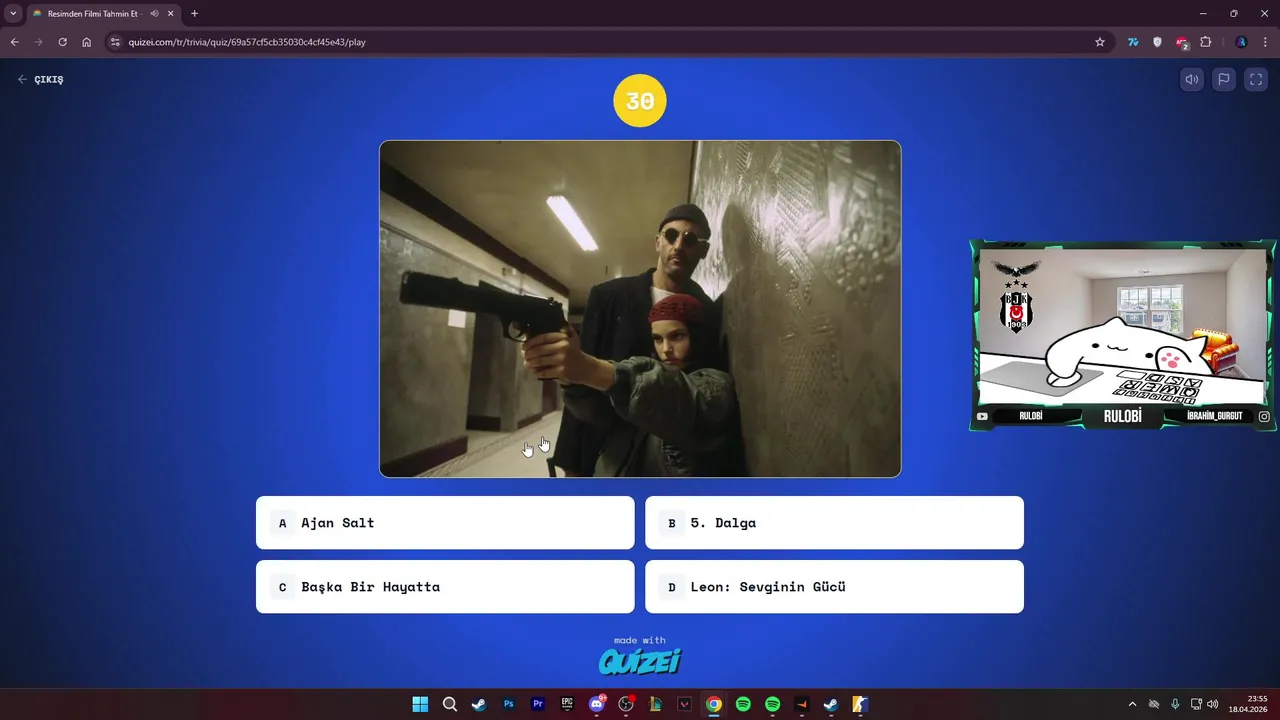The width and height of the screenshot is (1280, 720).
Task: Choose answer B 5. Dalga
Action: [834, 523]
